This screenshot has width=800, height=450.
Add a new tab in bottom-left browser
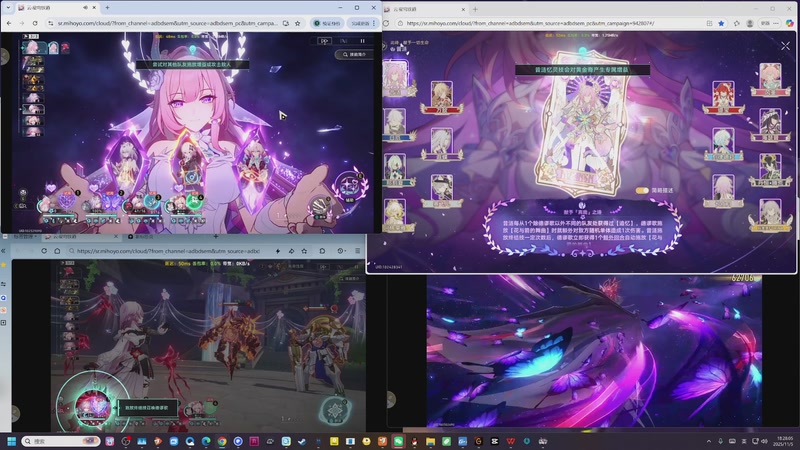tap(216, 237)
